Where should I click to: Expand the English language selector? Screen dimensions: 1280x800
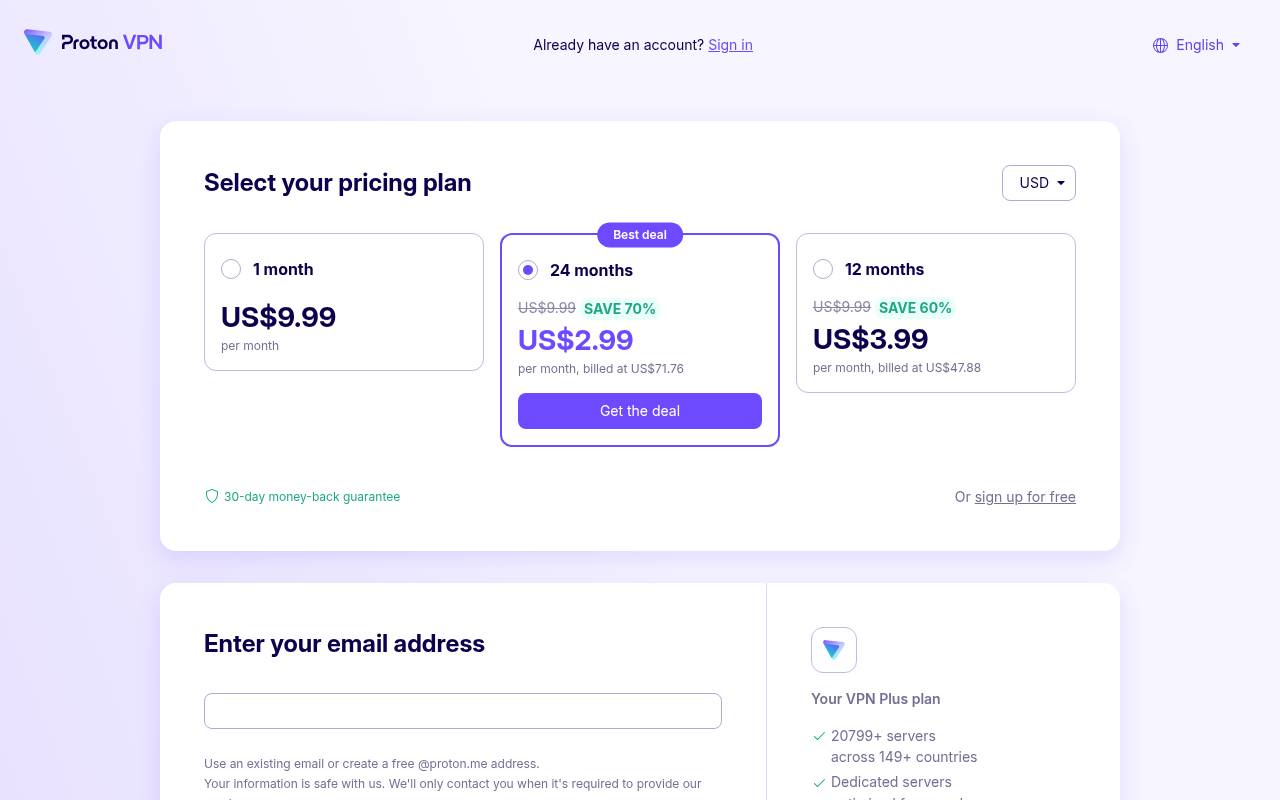1197,45
